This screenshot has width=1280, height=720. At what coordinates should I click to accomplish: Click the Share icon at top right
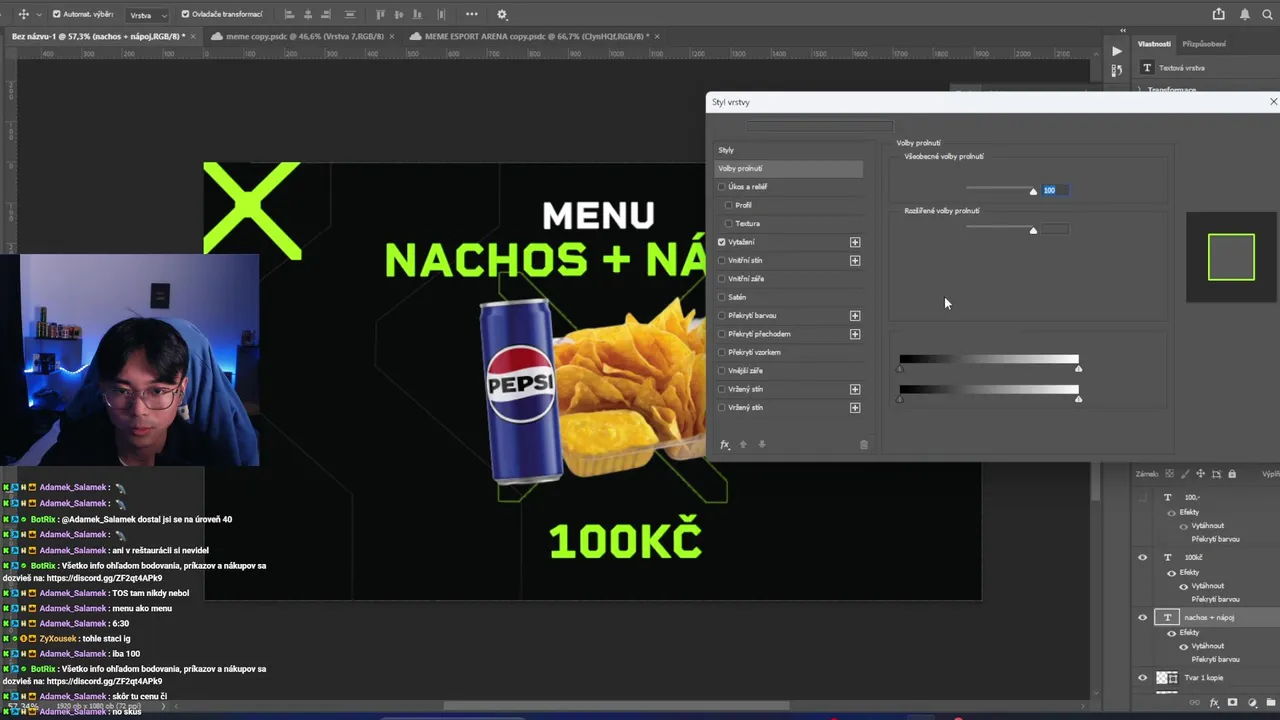(x=1218, y=14)
